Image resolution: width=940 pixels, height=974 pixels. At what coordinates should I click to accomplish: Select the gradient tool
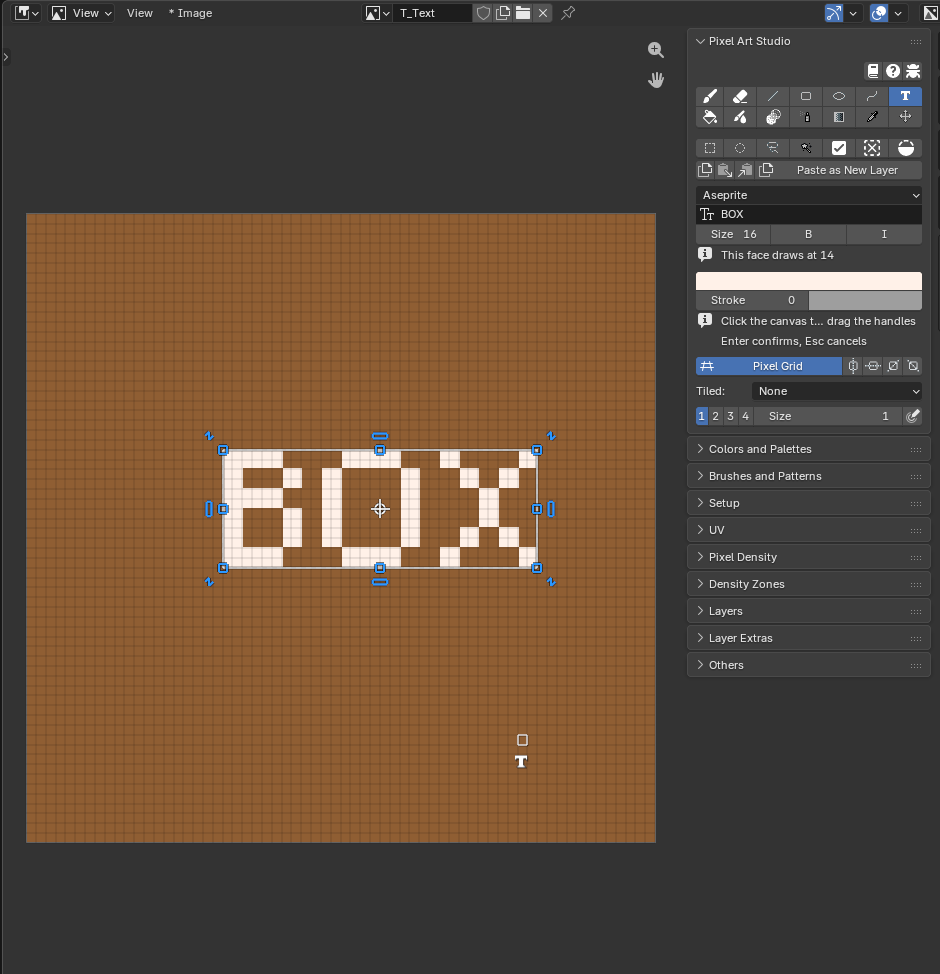pyautogui.click(x=839, y=117)
